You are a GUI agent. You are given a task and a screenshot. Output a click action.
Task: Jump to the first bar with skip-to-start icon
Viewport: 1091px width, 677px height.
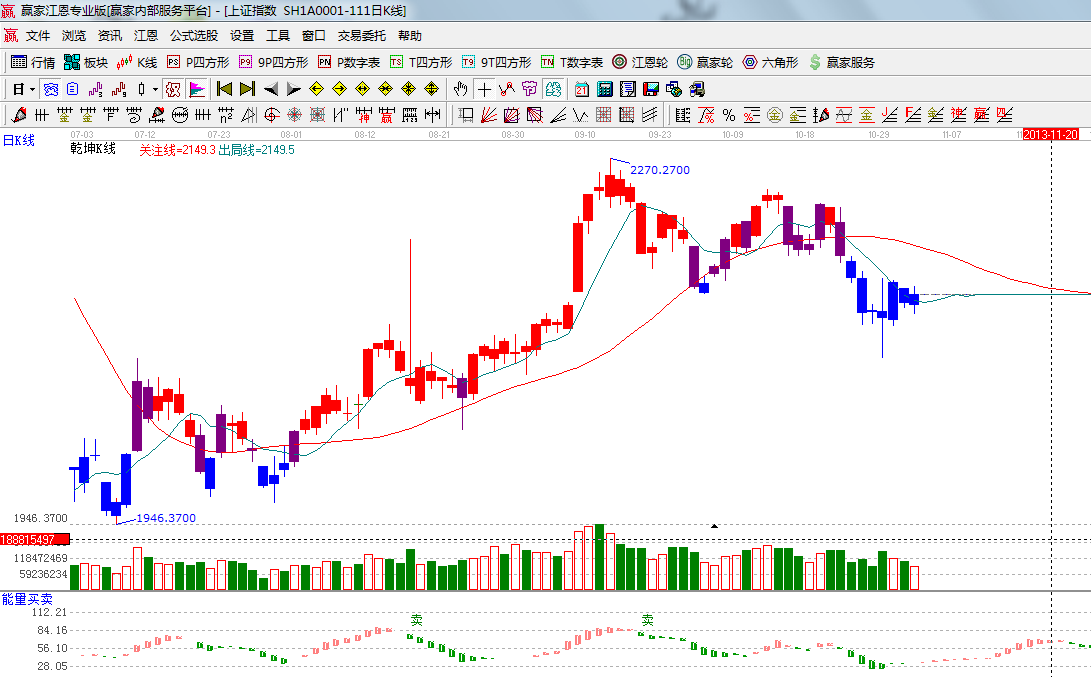[224, 89]
